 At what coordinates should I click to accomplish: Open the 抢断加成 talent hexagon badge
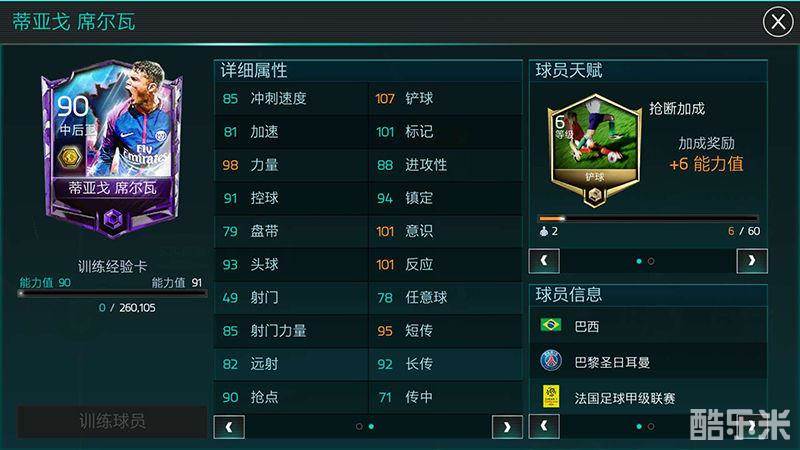click(594, 150)
